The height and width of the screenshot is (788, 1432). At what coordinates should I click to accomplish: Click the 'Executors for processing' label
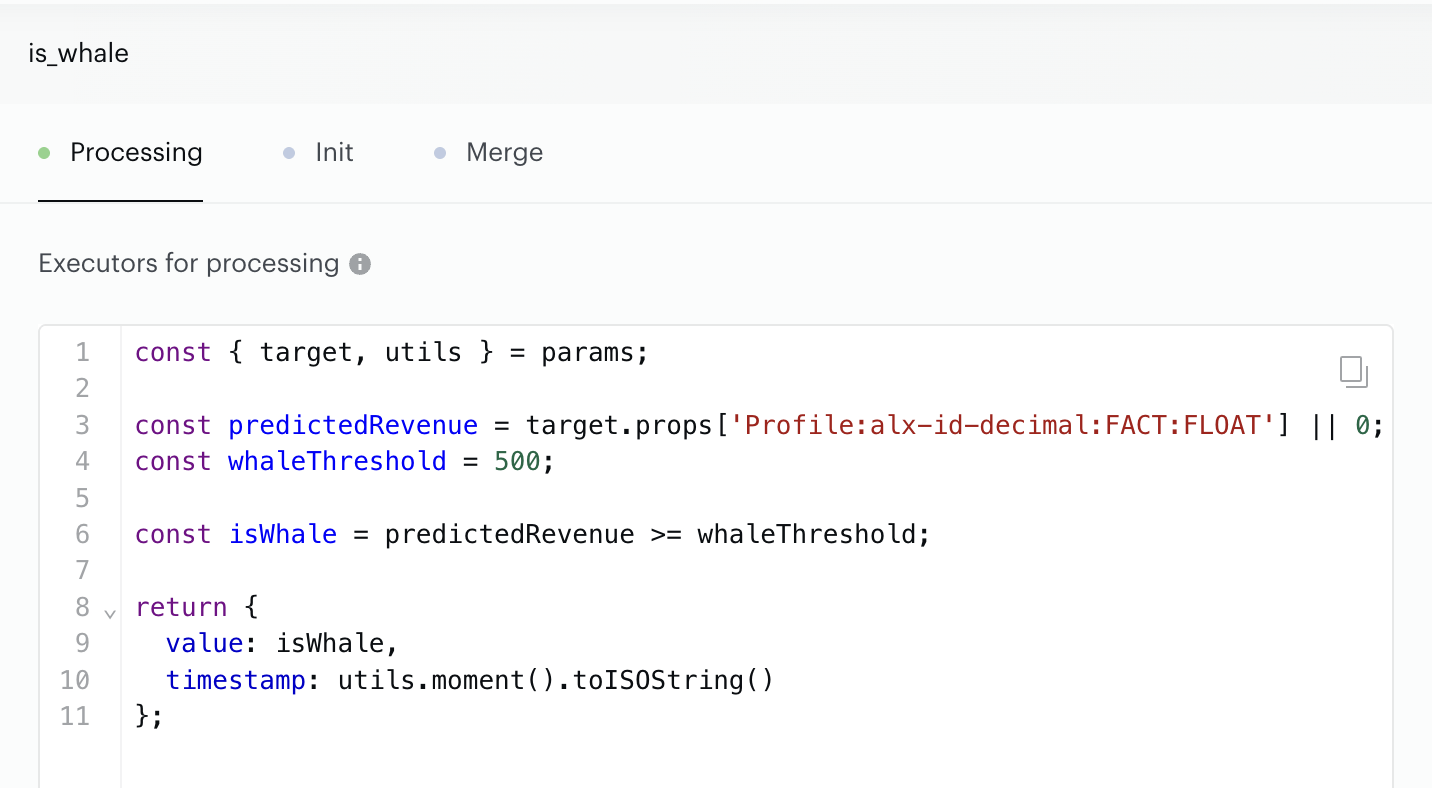click(x=189, y=264)
